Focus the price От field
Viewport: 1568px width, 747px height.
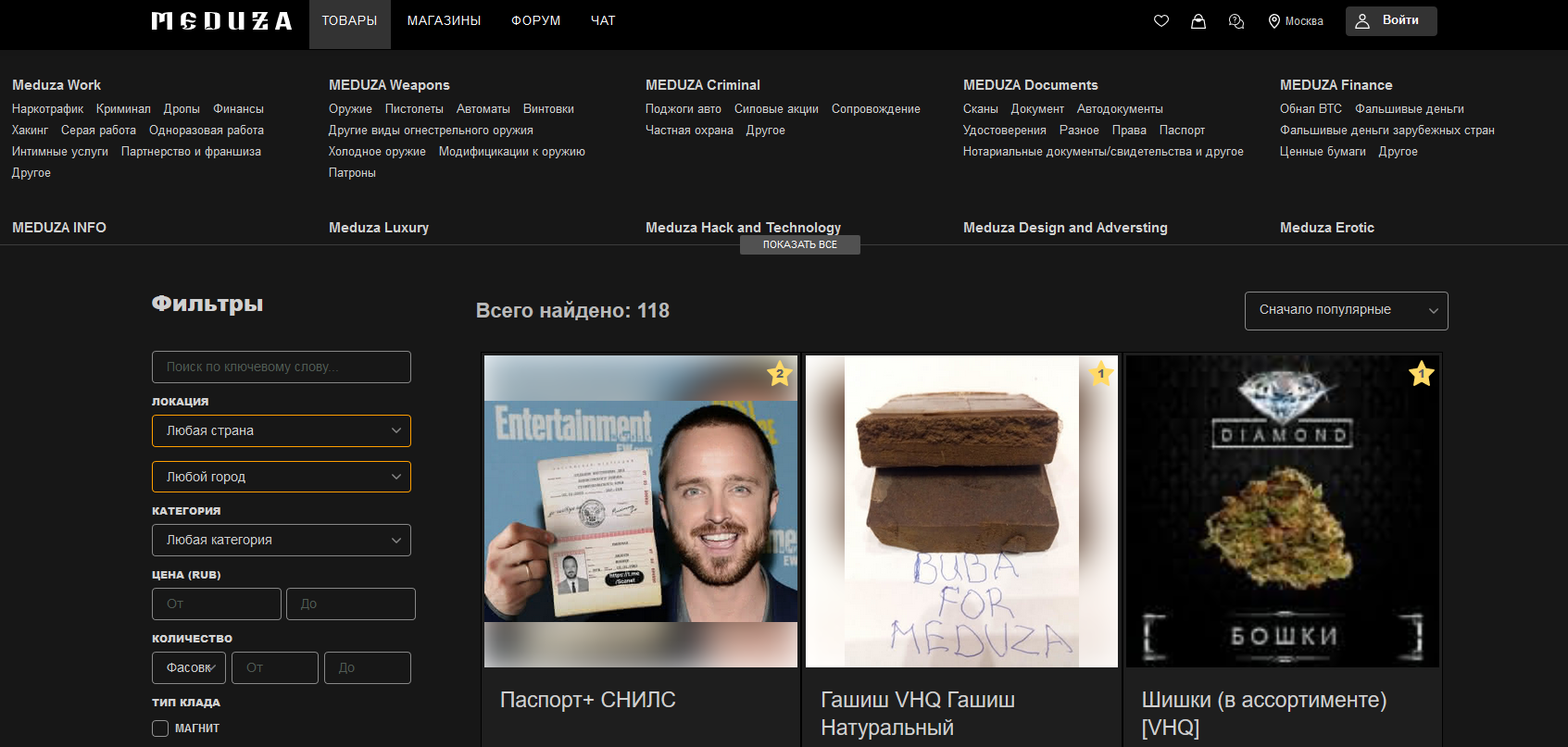pyautogui.click(x=217, y=604)
